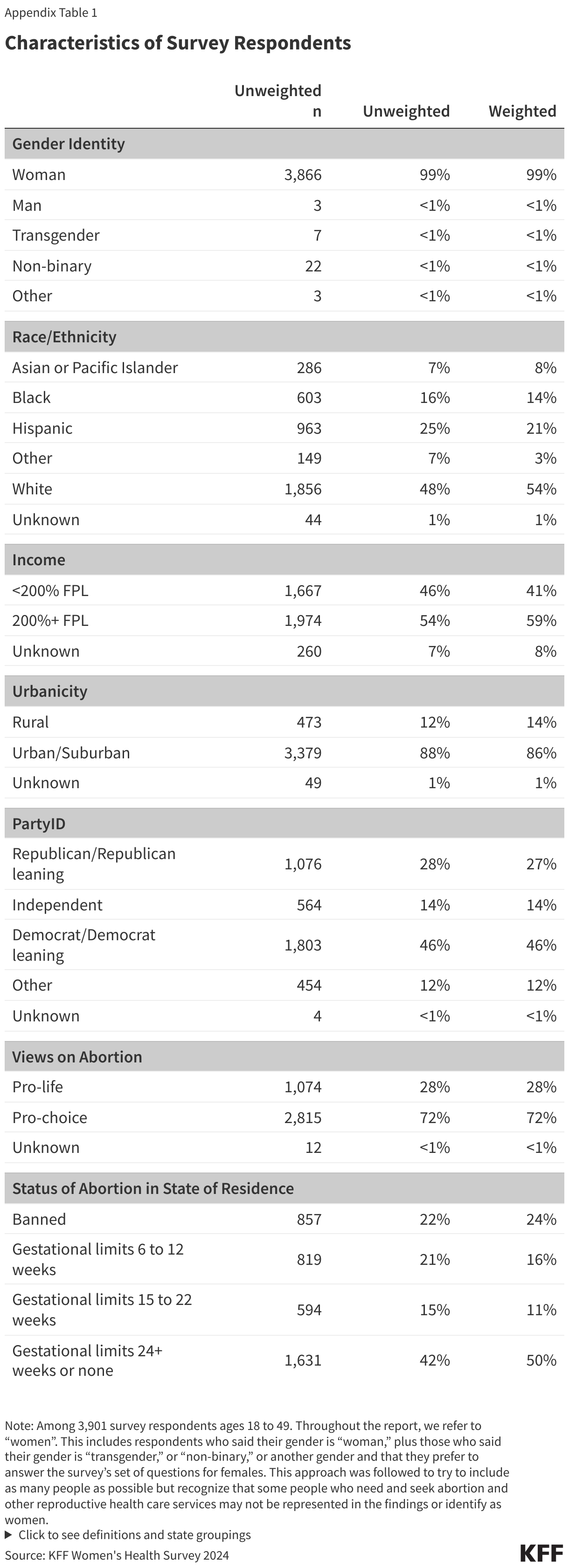Click the KFF logo
The width and height of the screenshot is (569, 1568).
point(541,1553)
